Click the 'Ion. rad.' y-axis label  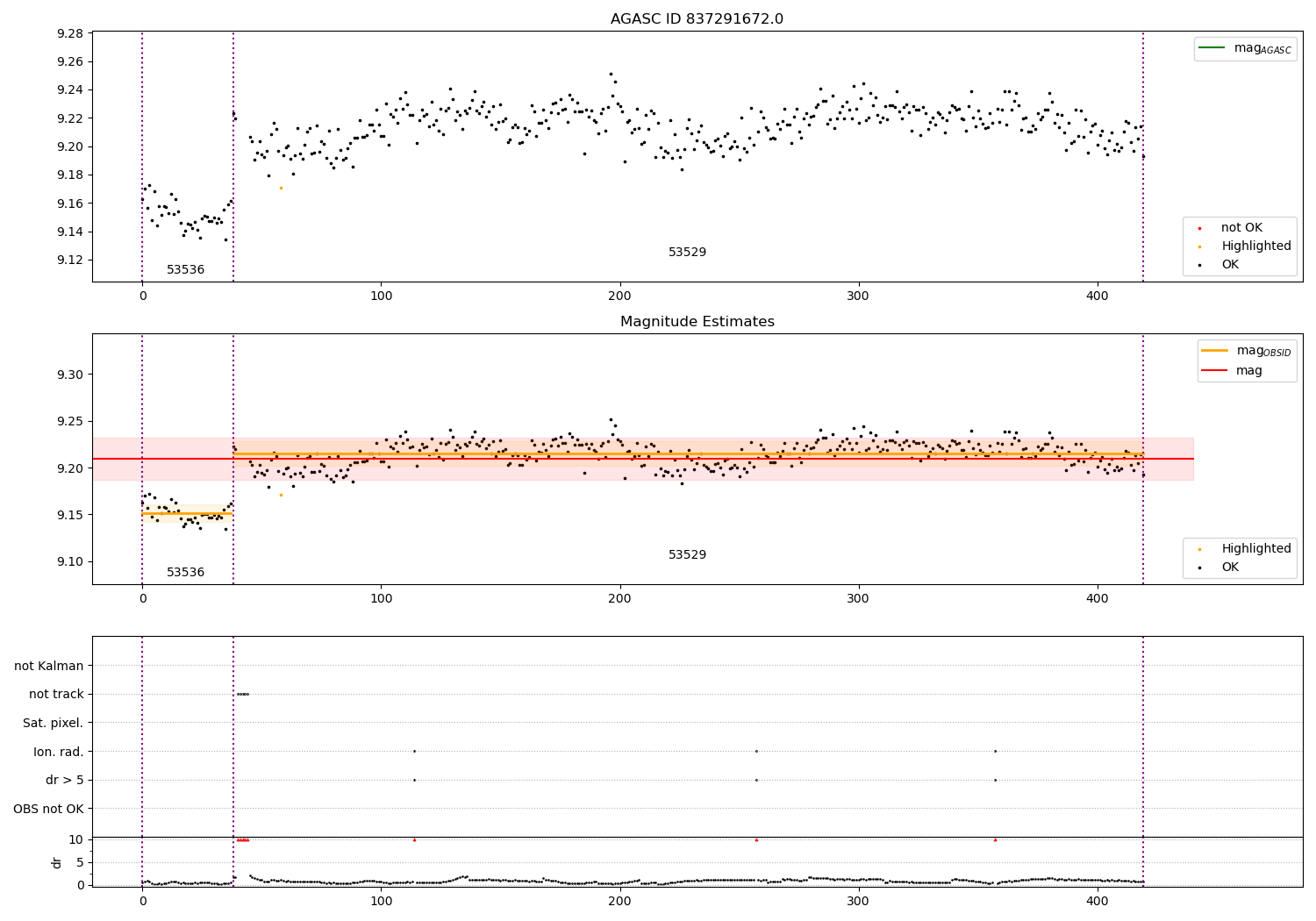click(x=59, y=752)
